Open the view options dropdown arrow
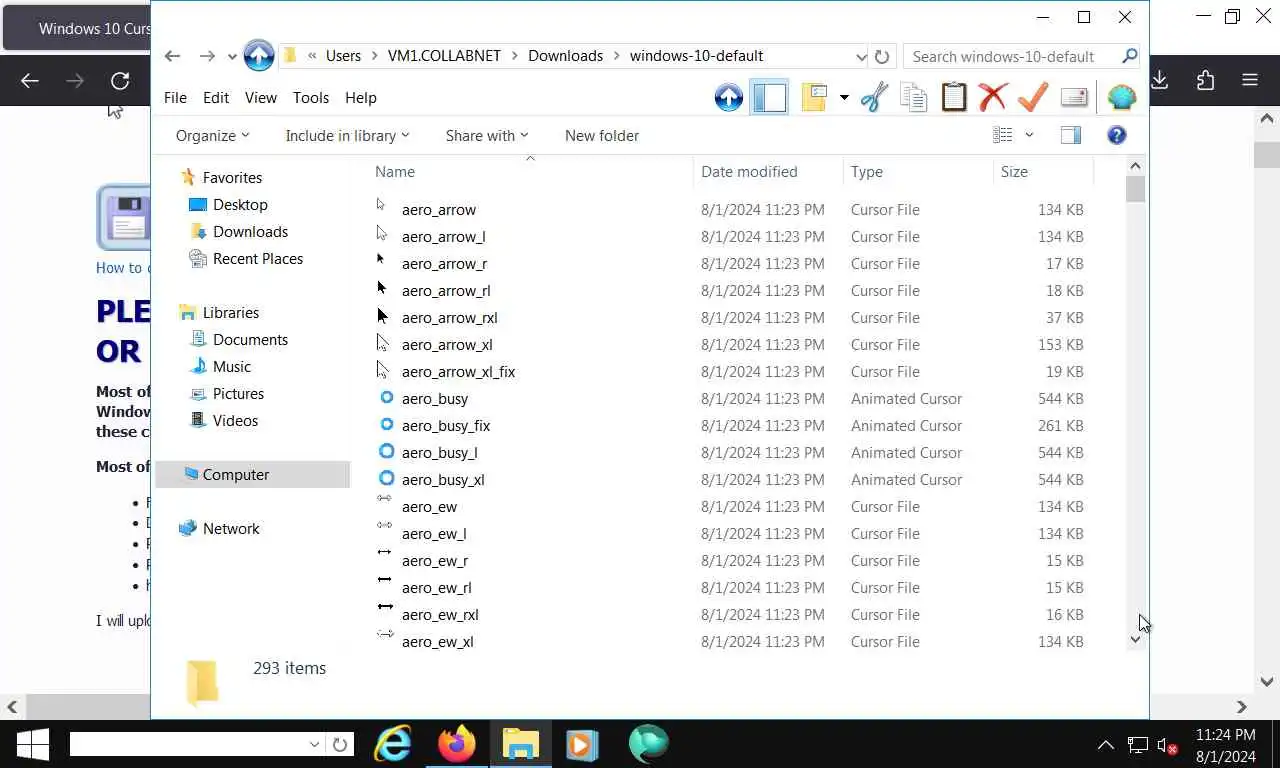 point(1029,135)
